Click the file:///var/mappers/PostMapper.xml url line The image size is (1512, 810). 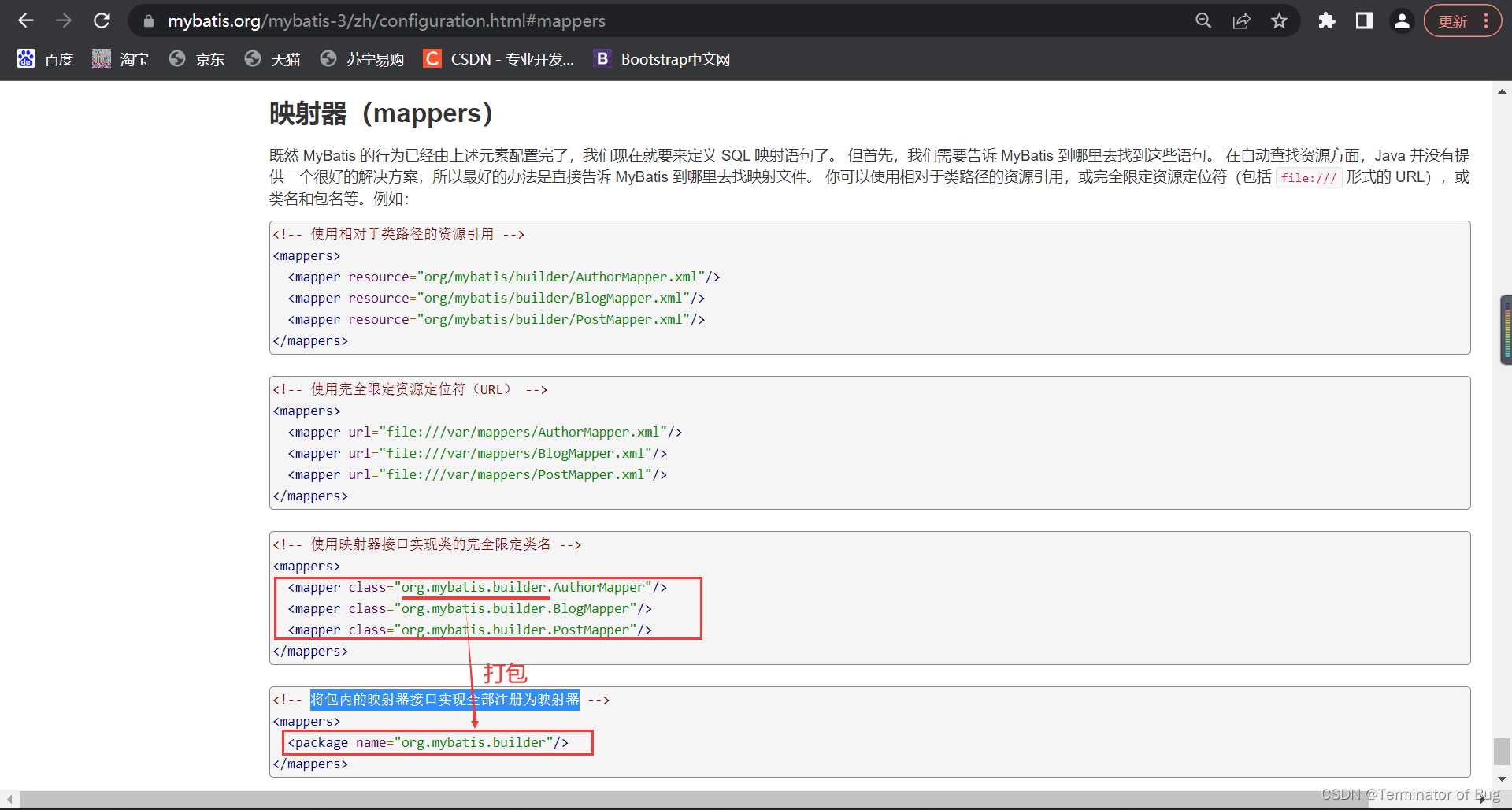(x=477, y=474)
